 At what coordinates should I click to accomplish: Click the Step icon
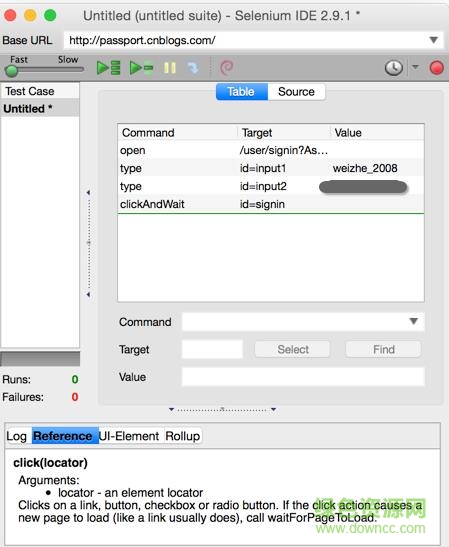(x=193, y=68)
